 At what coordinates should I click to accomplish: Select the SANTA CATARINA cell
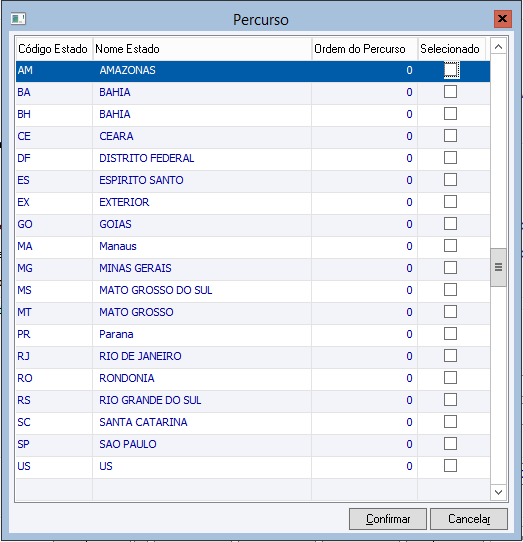pyautogui.click(x=202, y=422)
